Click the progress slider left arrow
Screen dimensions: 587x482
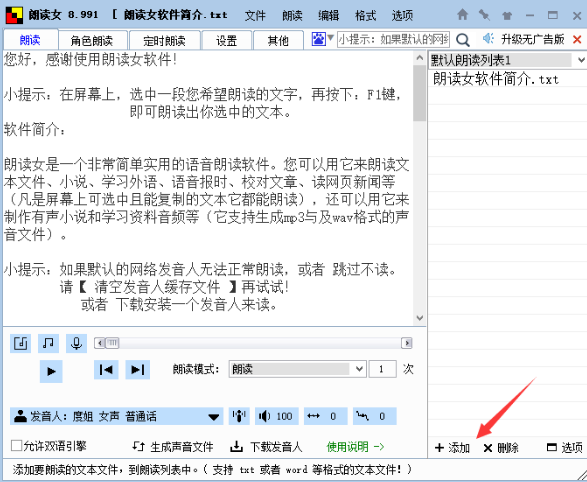[99, 343]
